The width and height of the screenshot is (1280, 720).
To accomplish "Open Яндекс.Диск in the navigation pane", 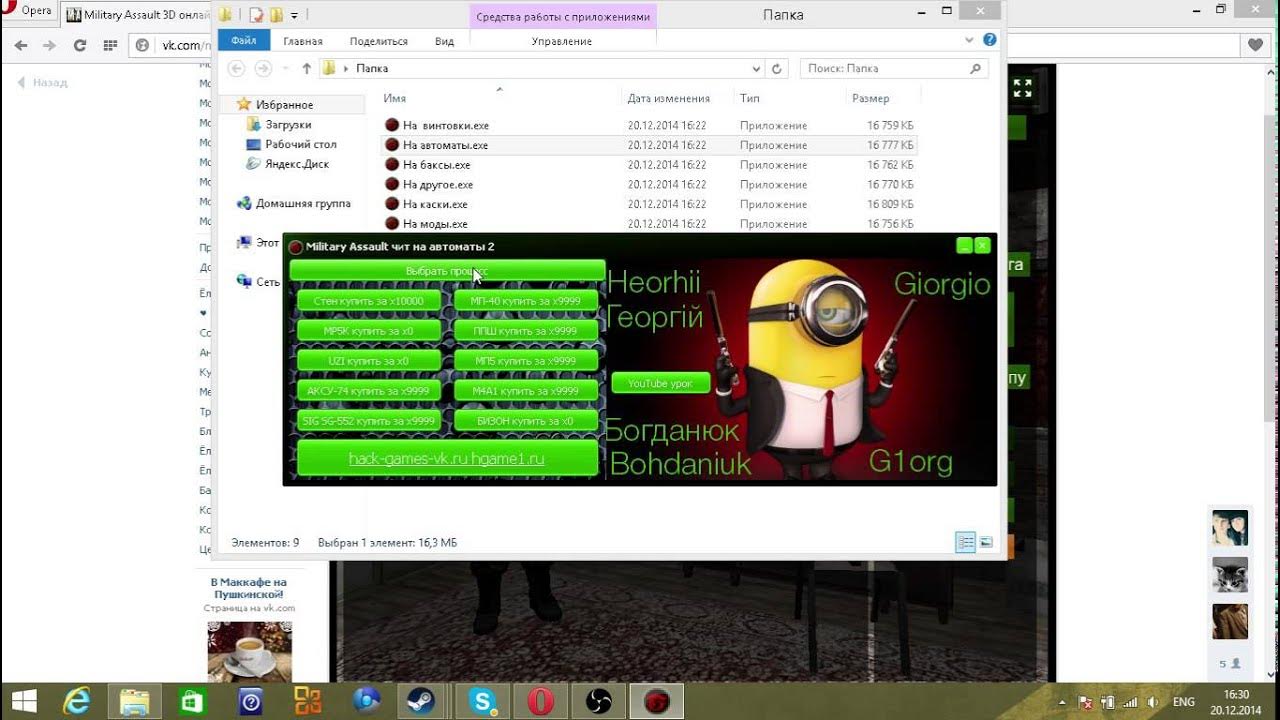I will [297, 164].
